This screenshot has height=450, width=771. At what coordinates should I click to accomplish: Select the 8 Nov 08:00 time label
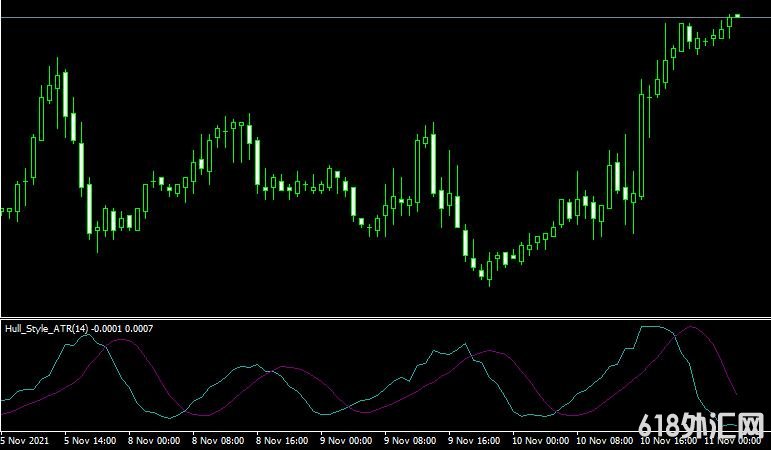tap(219, 440)
